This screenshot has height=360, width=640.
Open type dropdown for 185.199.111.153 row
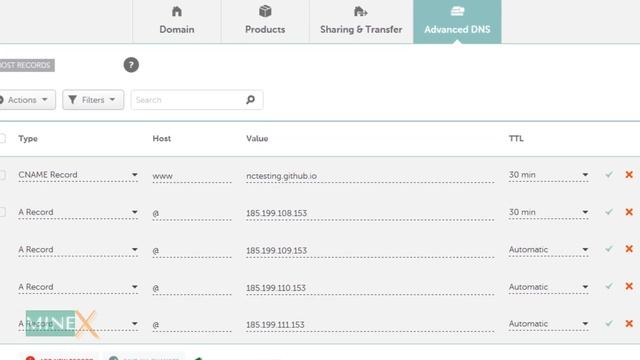(78, 324)
